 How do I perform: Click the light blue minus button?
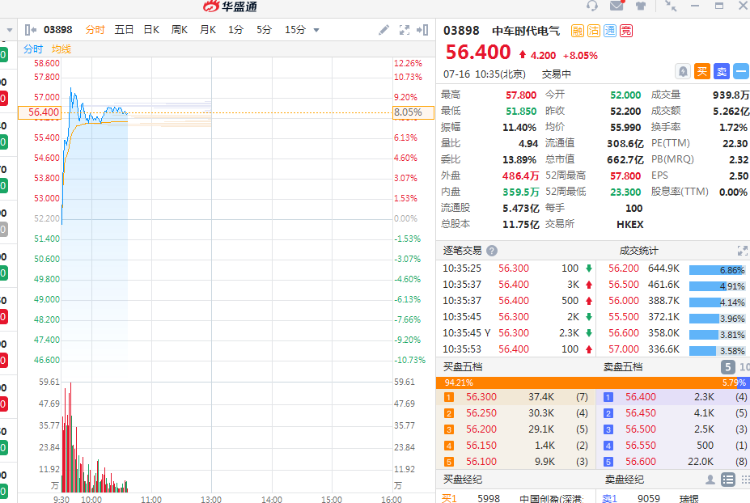coord(741,72)
